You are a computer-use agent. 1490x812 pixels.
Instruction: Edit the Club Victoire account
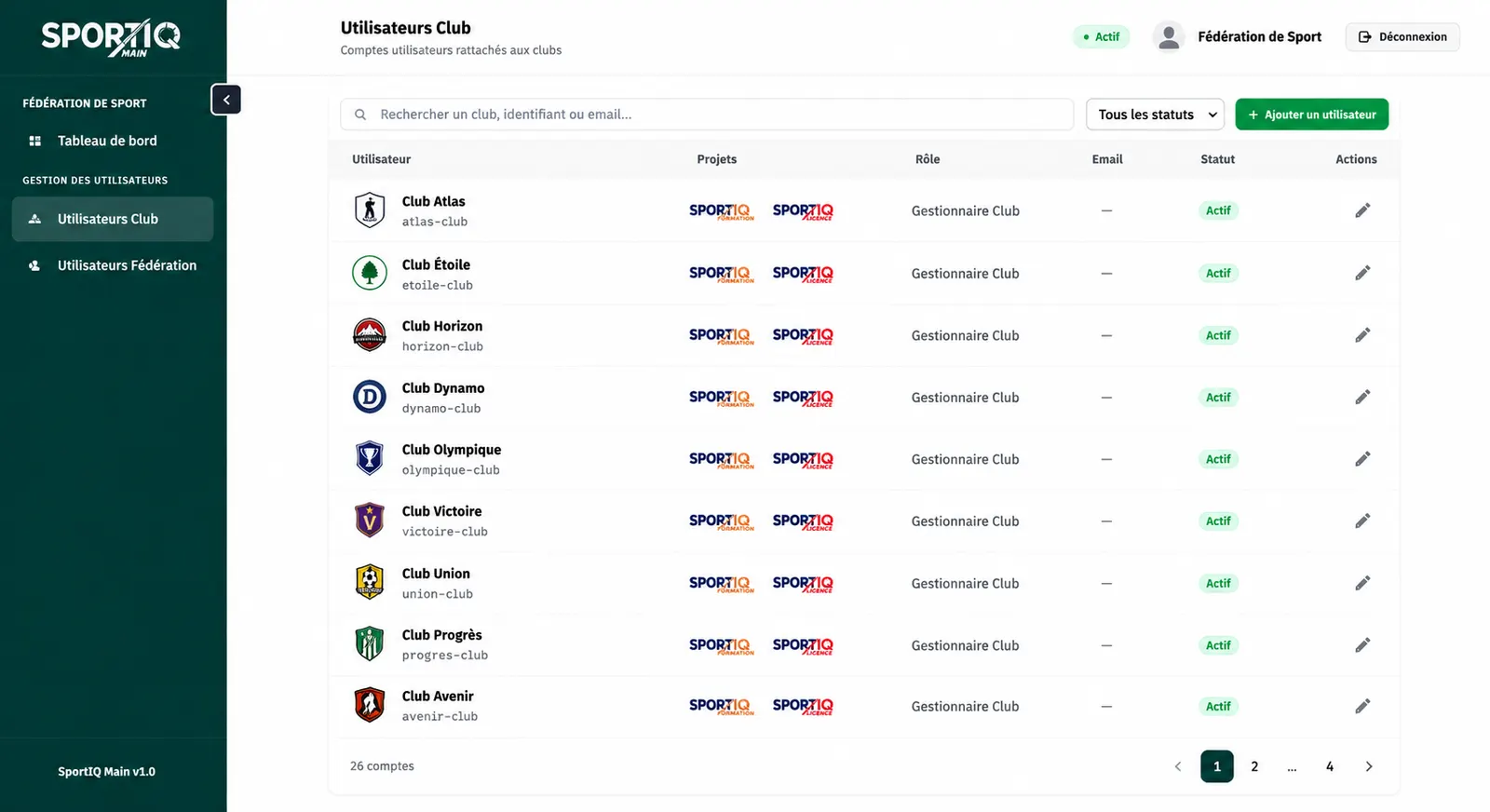[x=1362, y=521]
